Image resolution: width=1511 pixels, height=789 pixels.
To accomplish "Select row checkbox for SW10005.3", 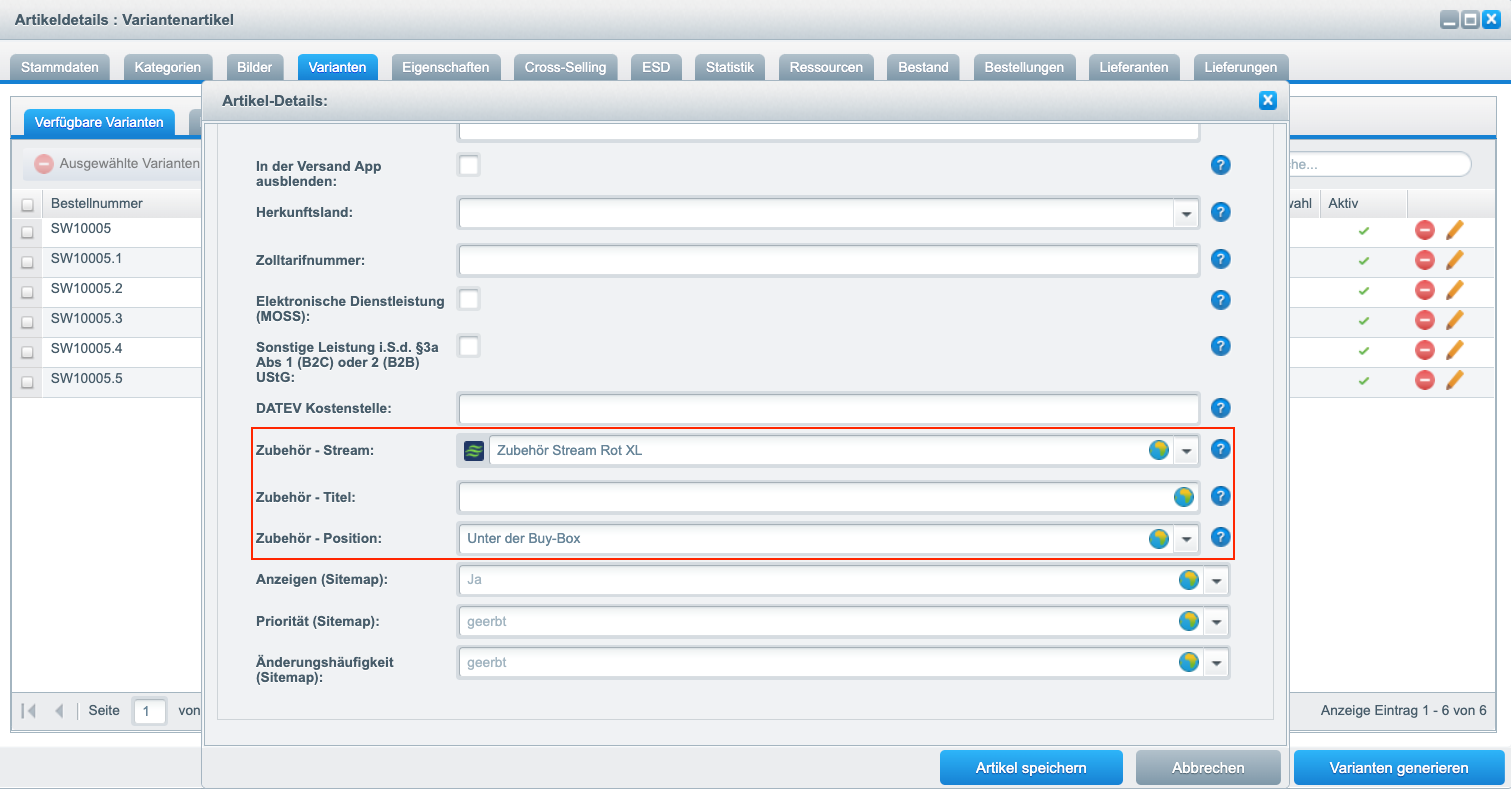I will click(28, 322).
